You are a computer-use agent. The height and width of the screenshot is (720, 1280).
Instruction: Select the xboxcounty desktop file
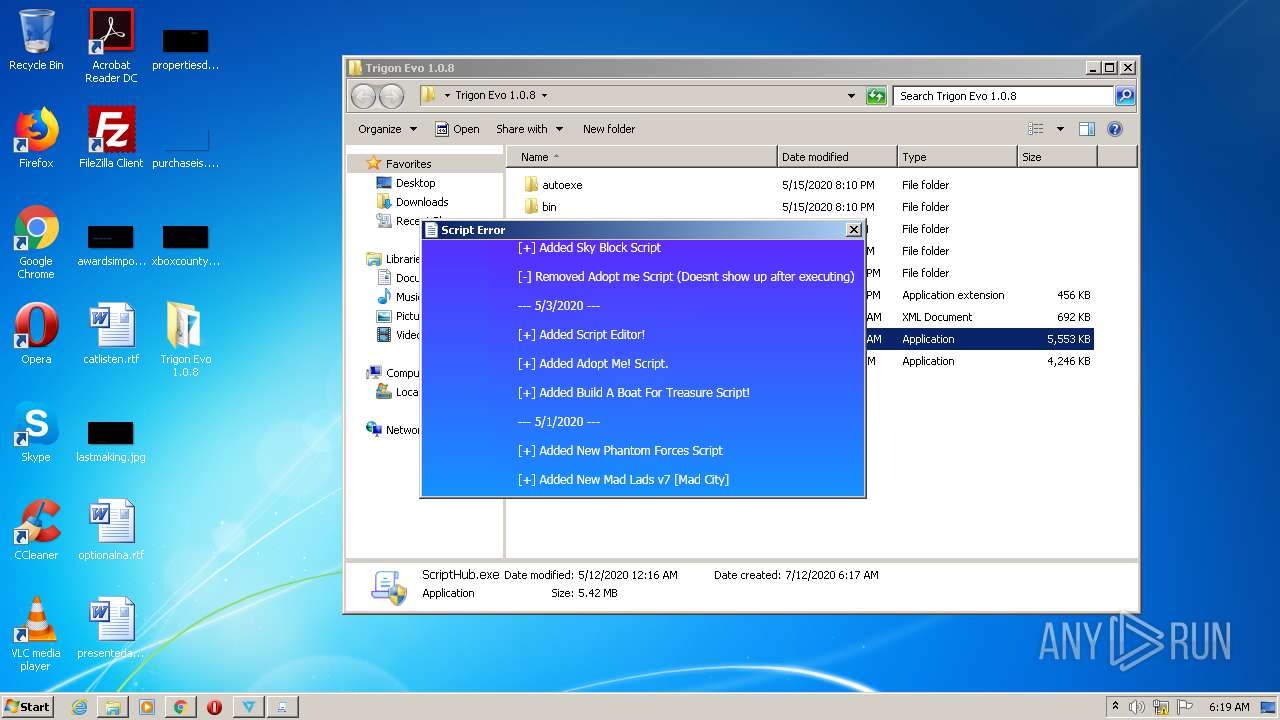tap(186, 246)
